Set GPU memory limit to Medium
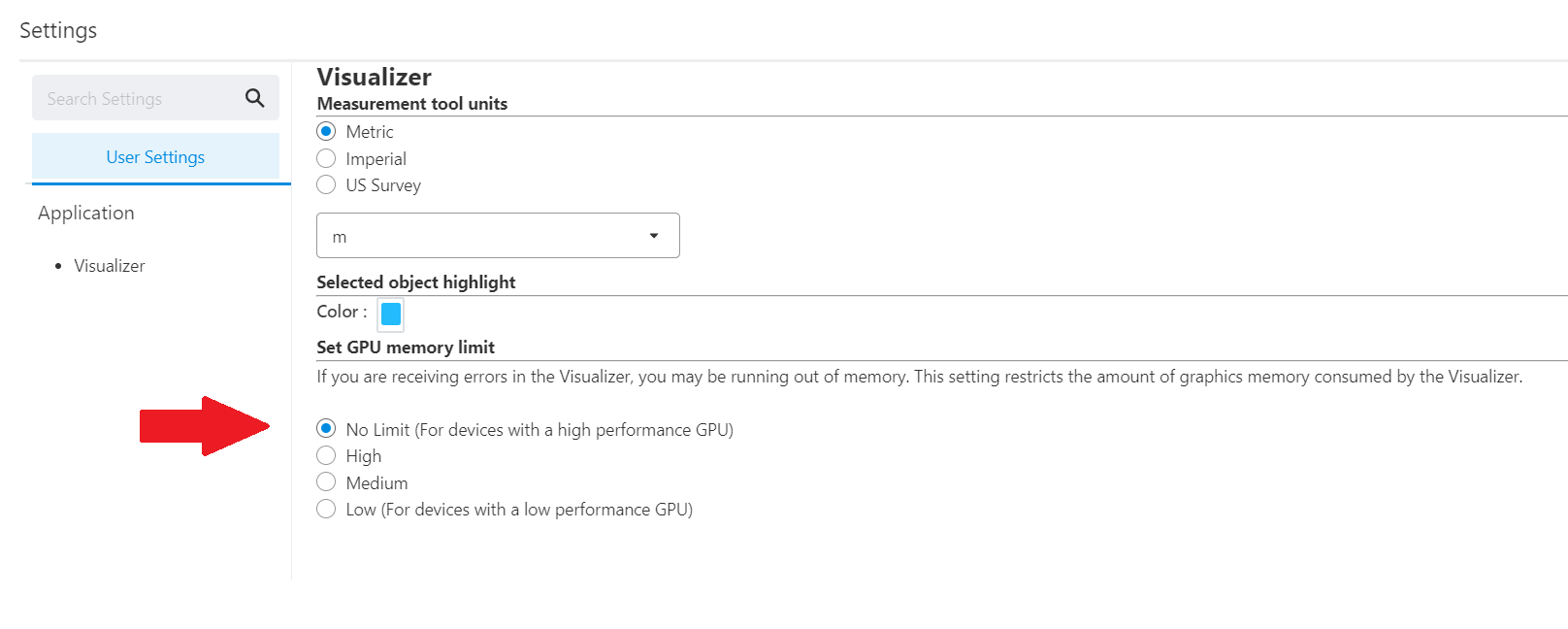 (x=326, y=482)
